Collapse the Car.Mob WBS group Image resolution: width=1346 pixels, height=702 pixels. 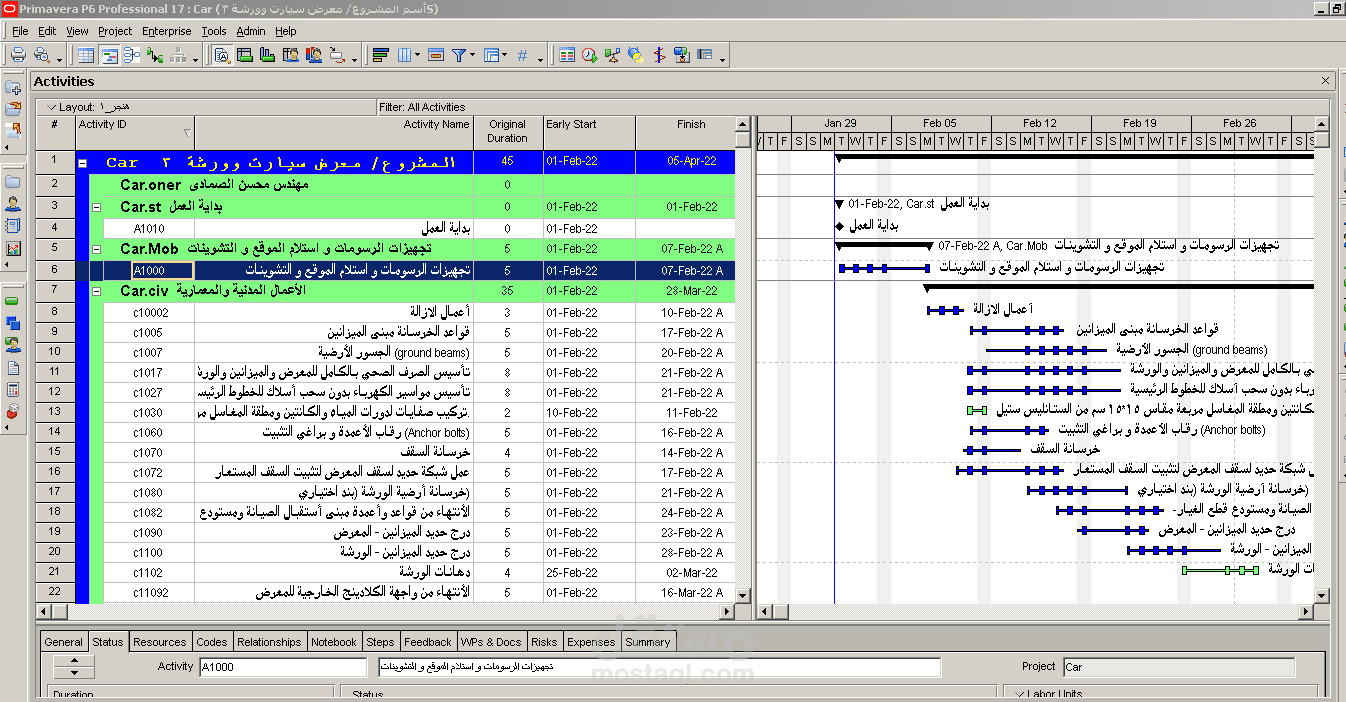pyautogui.click(x=97, y=248)
